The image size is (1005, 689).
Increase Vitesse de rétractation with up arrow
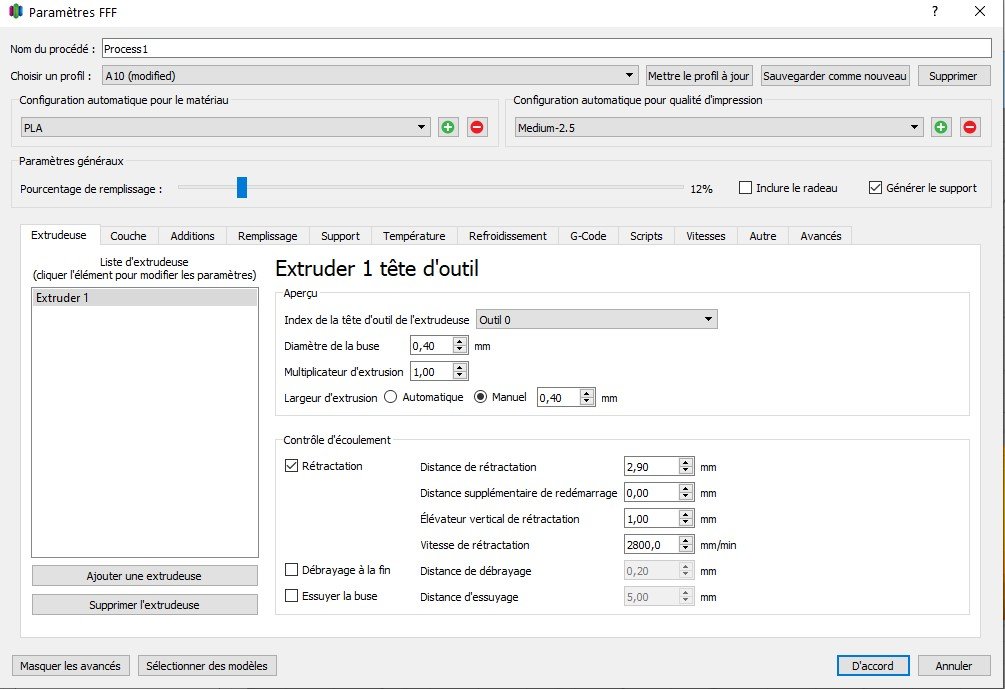685,540
